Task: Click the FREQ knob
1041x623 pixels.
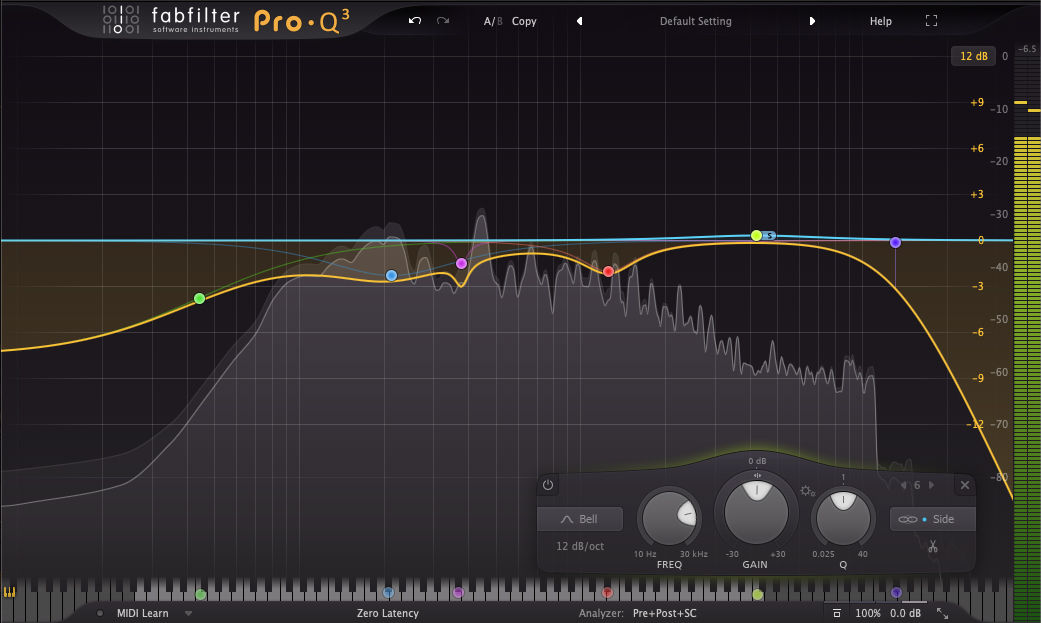Action: click(669, 519)
